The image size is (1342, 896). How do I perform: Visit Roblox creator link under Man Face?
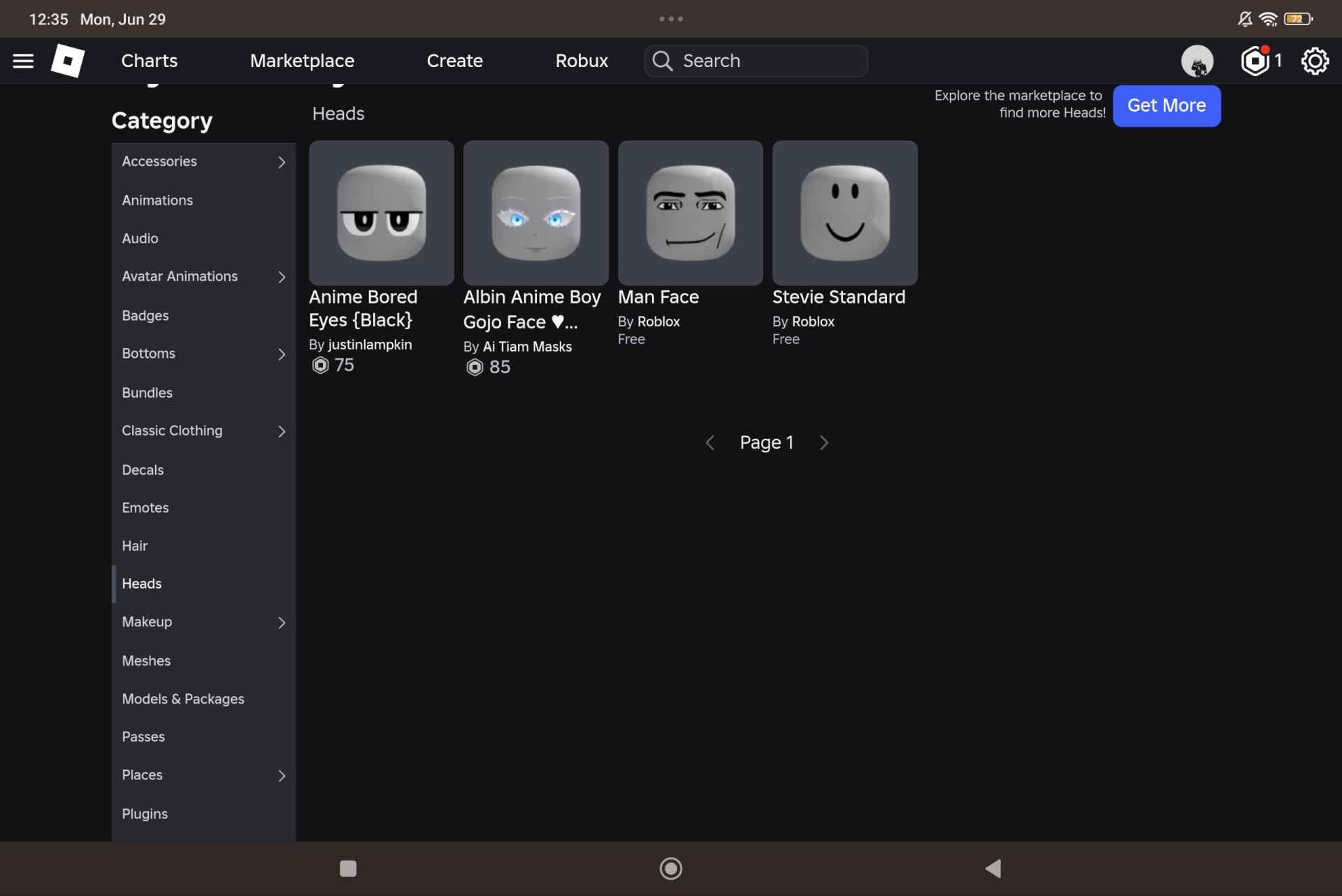point(658,321)
